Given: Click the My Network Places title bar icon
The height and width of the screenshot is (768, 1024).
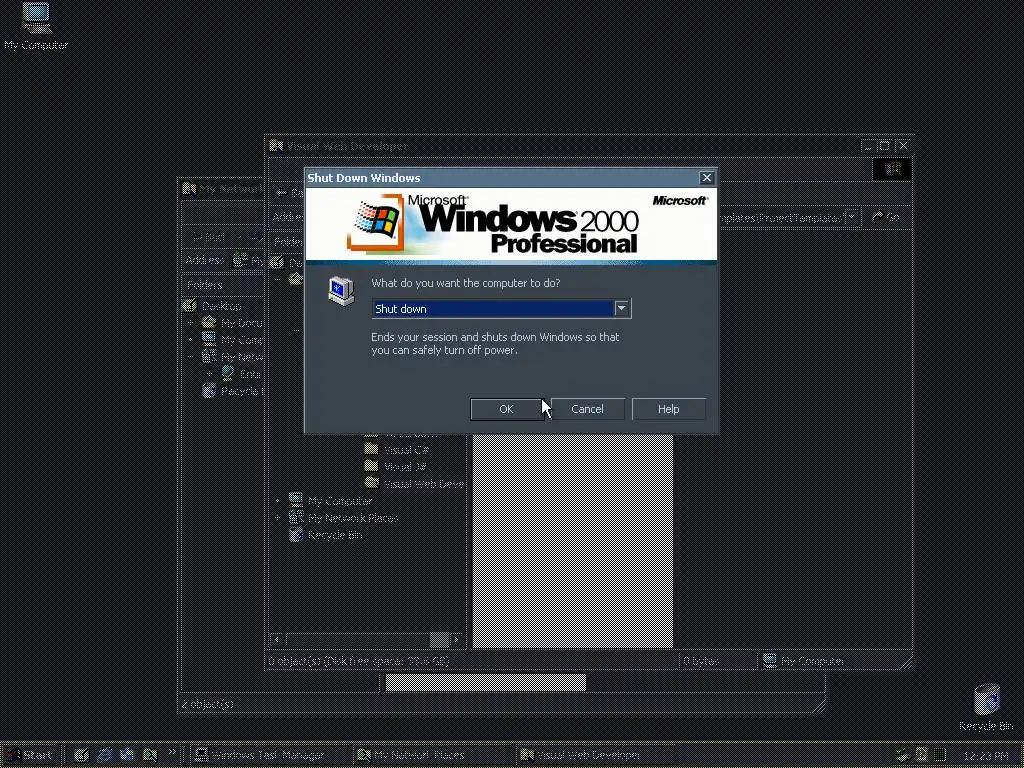Looking at the screenshot, I should click(x=189, y=189).
